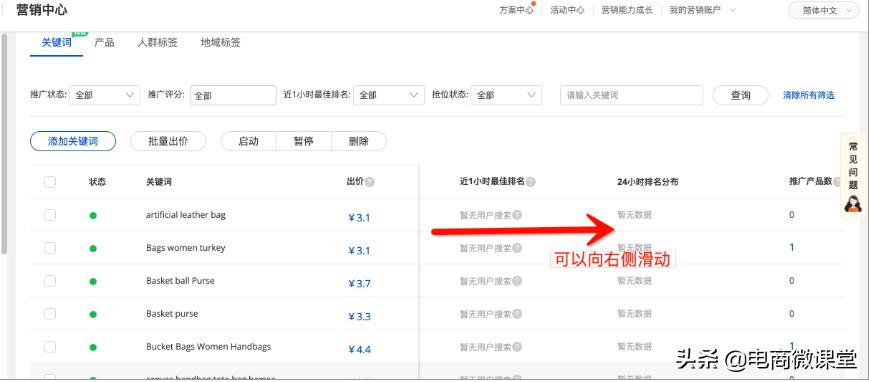Click the 添加关键词 button

click(73, 141)
